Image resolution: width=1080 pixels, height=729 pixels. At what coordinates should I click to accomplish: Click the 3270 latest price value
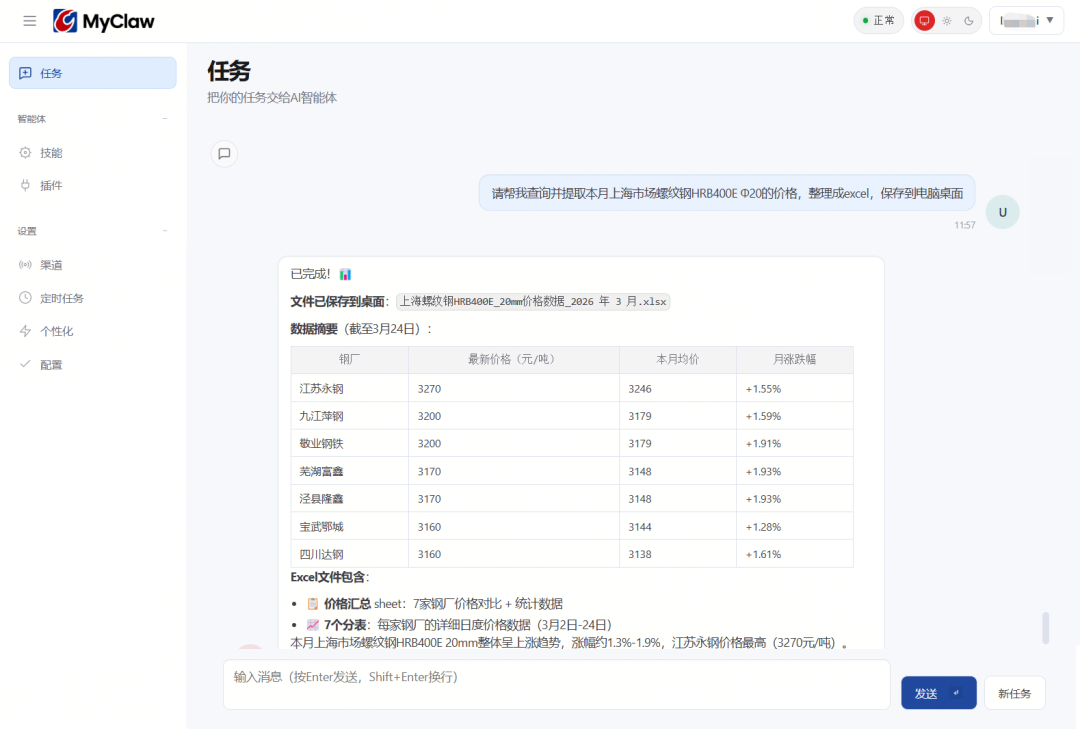point(429,389)
